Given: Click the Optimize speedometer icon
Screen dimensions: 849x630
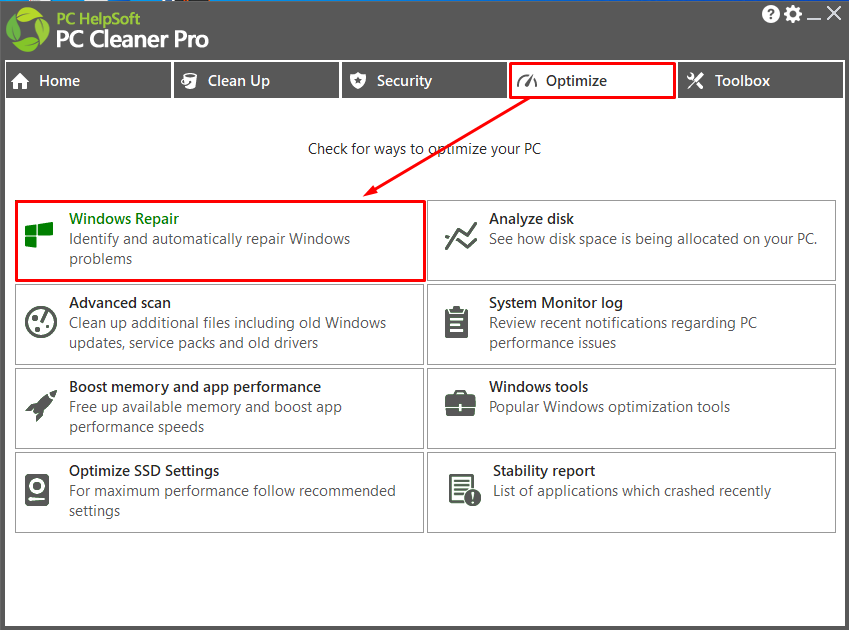Looking at the screenshot, I should 526,81.
